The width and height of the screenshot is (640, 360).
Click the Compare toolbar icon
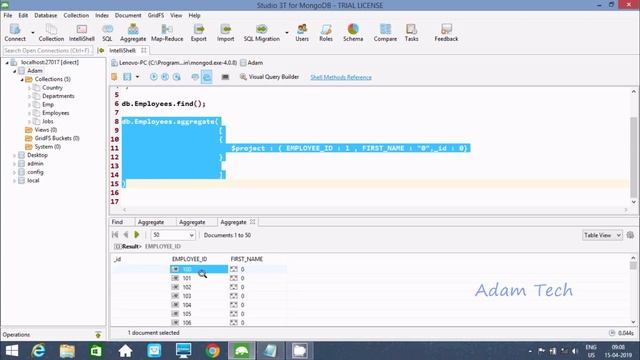tap(385, 33)
